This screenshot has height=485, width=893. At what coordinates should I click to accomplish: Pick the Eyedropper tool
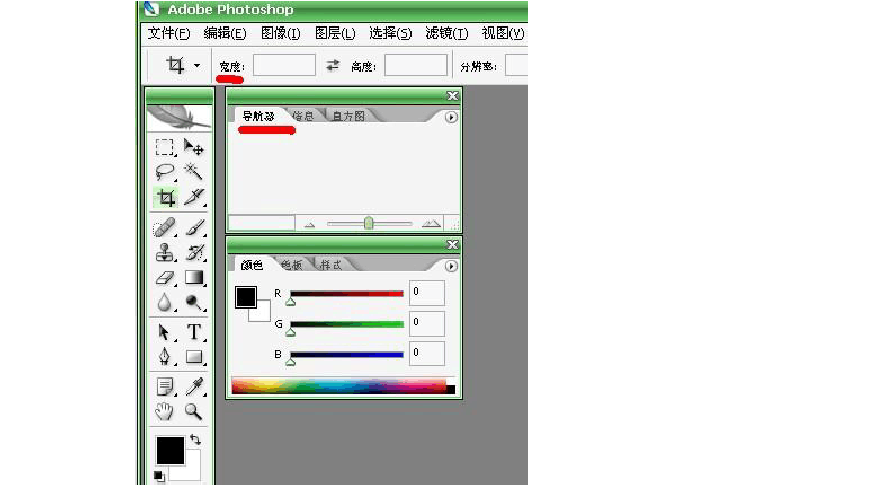(x=194, y=386)
